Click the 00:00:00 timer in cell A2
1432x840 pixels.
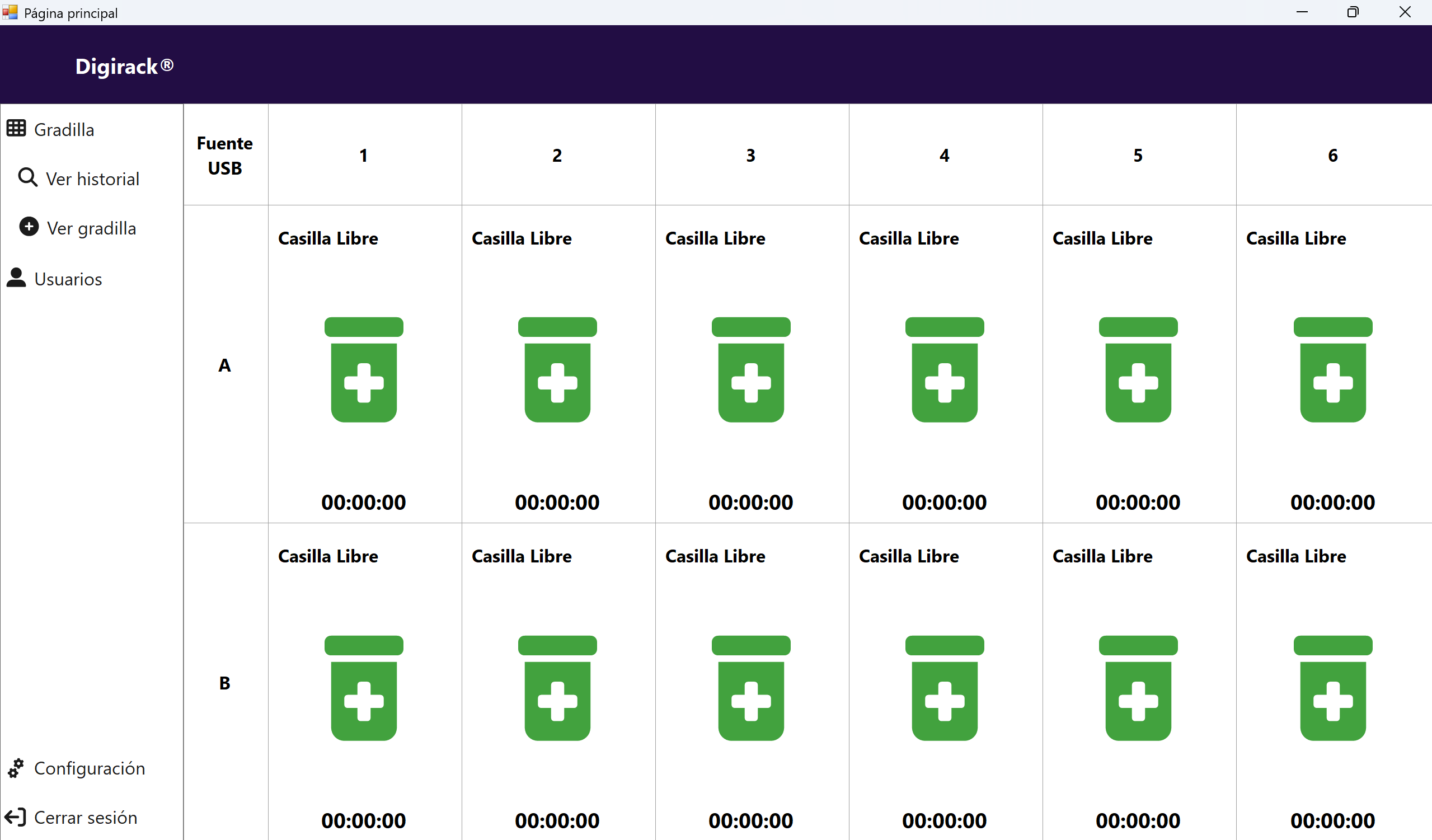(557, 503)
